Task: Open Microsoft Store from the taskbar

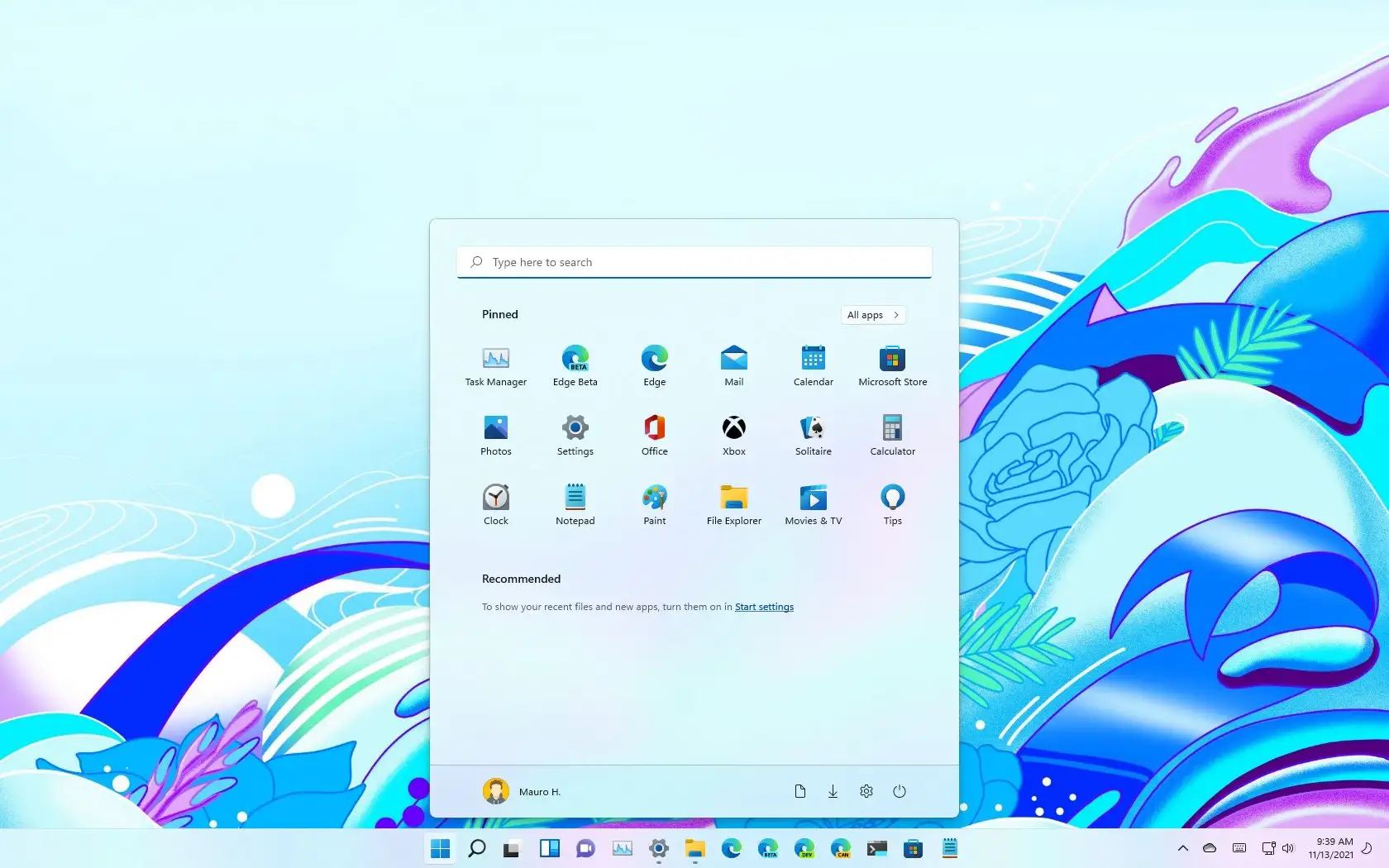Action: (913, 848)
